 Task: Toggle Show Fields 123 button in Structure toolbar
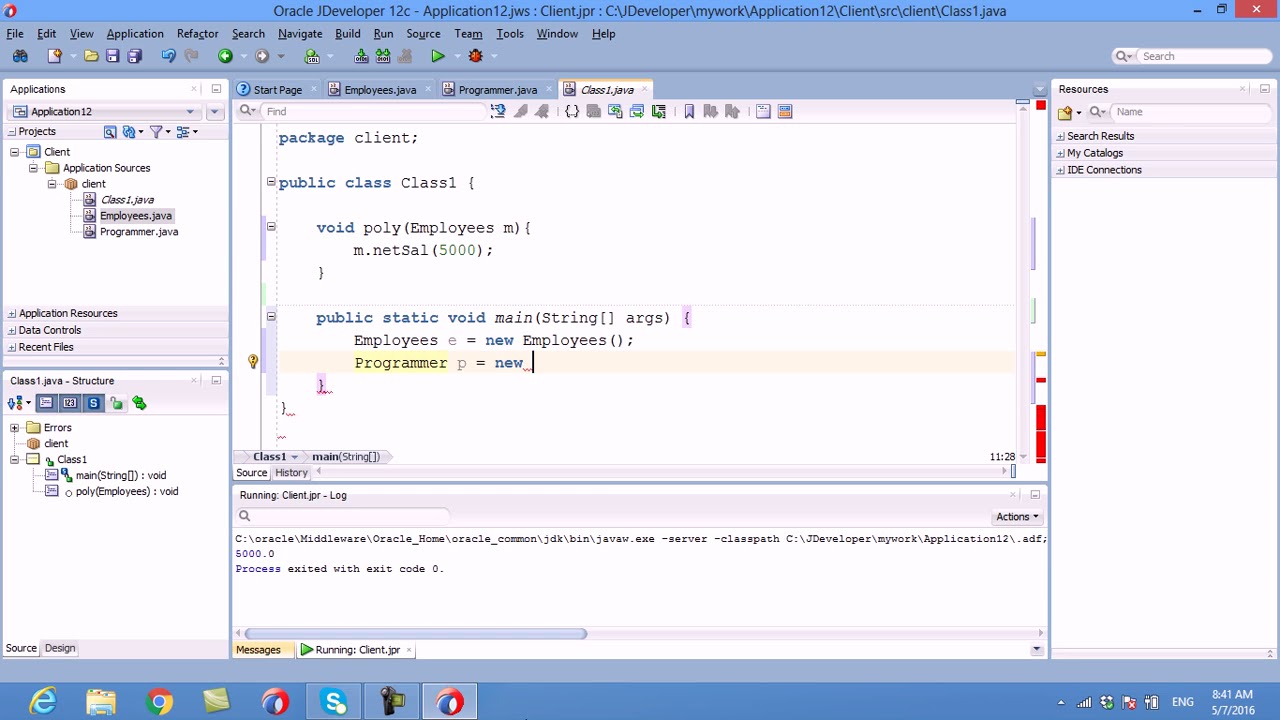[x=70, y=403]
